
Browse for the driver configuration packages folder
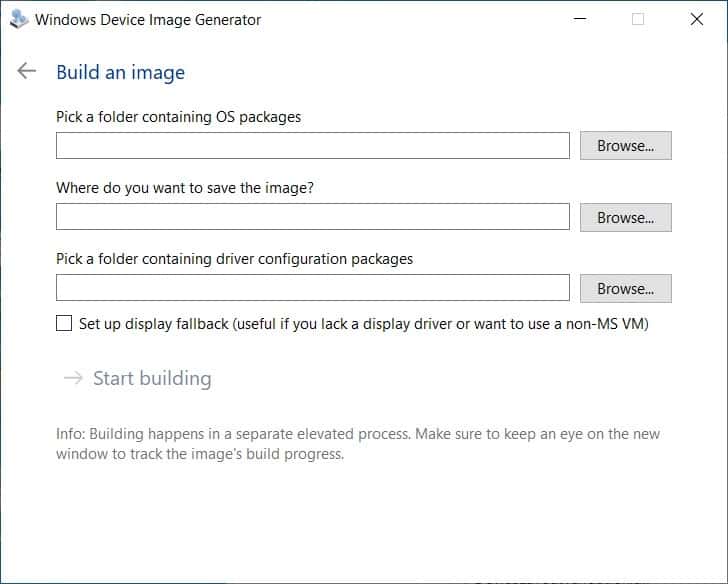point(625,288)
